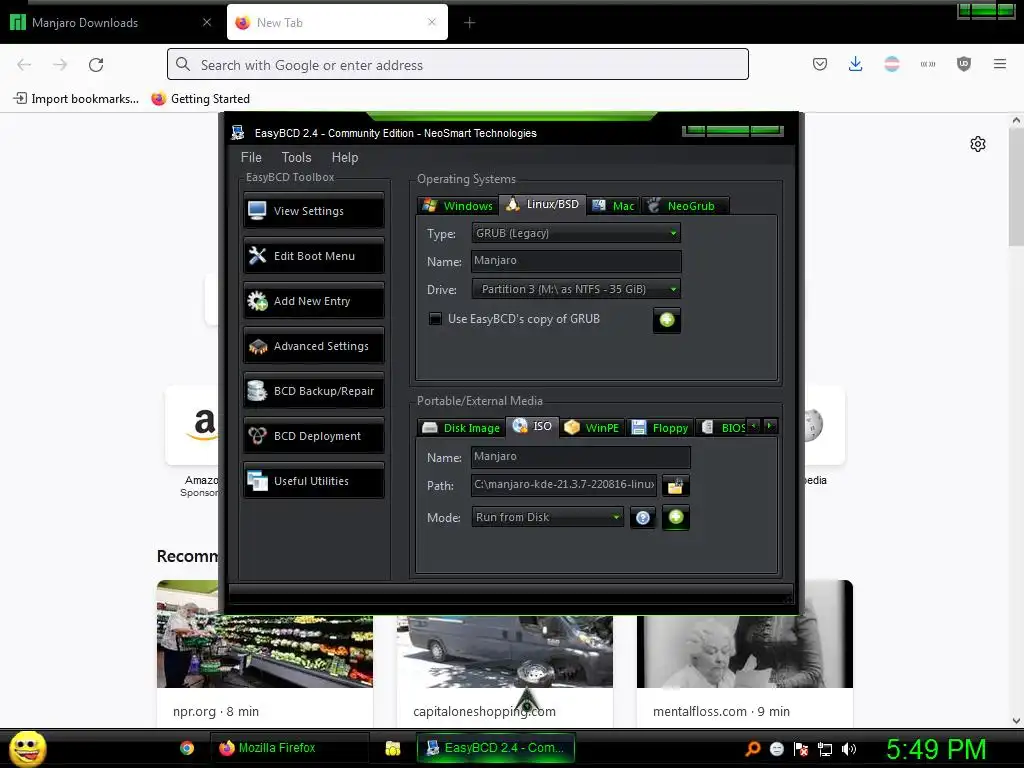Open Getting Started bookmark
This screenshot has width=1024, height=768.
[x=200, y=99]
